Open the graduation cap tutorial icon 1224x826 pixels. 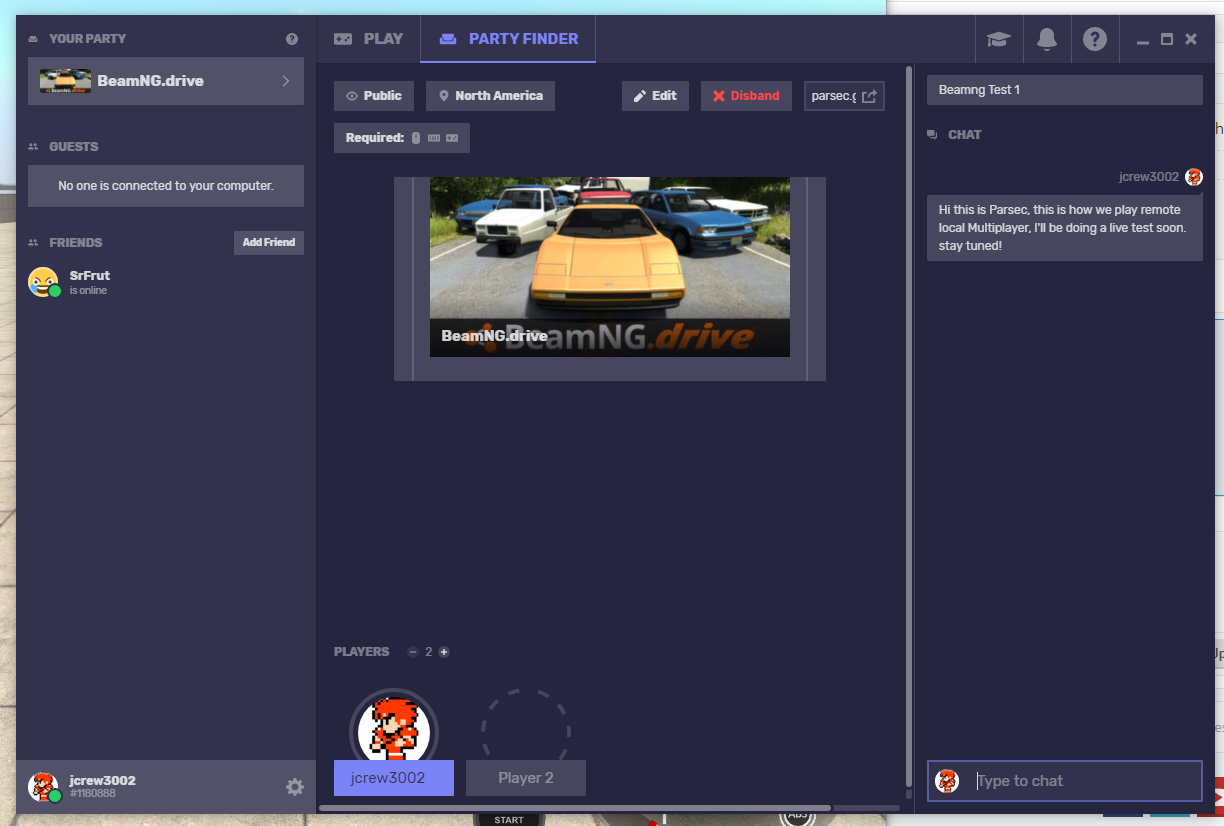coord(998,39)
